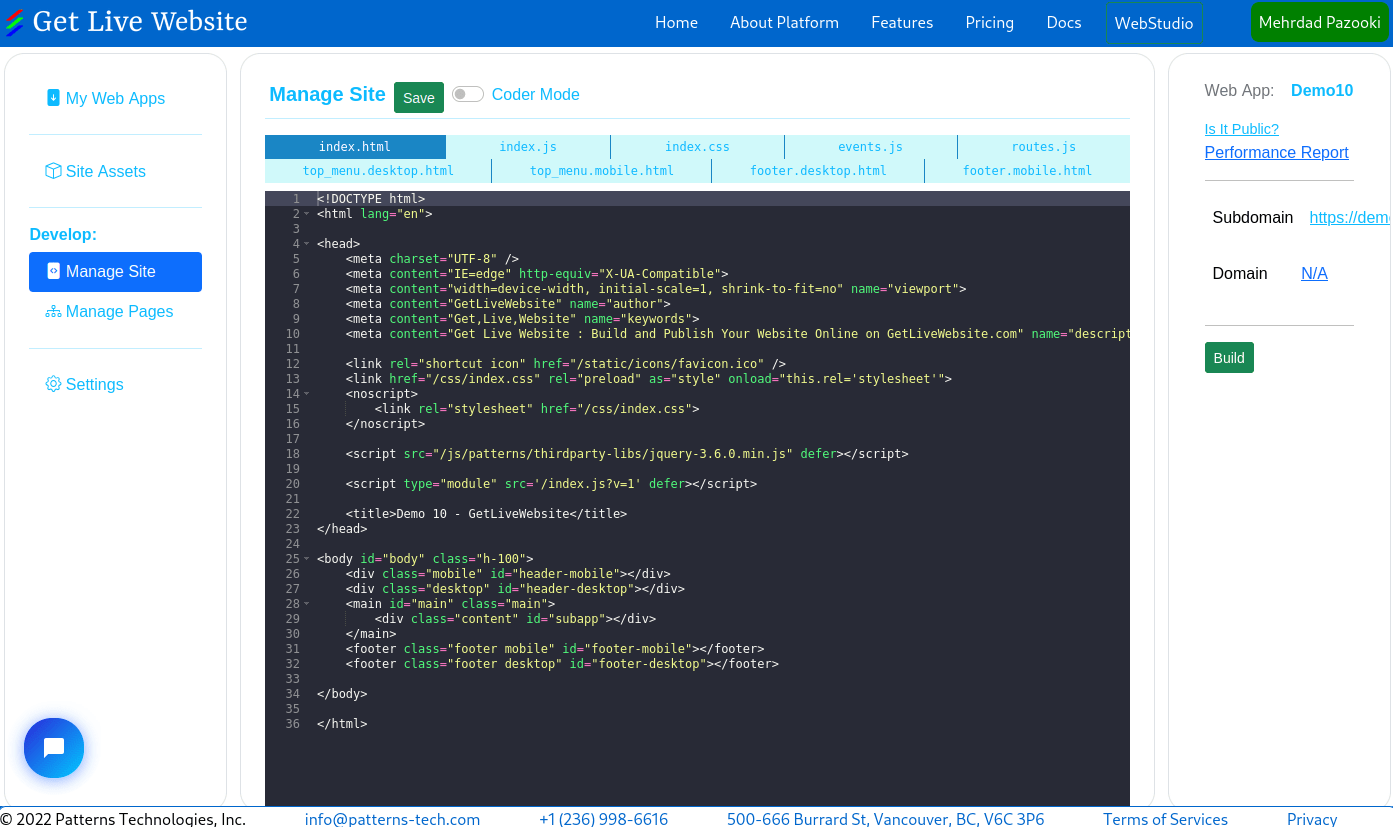1393x827 pixels.
Task: Open the index.css file tab
Action: [697, 147]
